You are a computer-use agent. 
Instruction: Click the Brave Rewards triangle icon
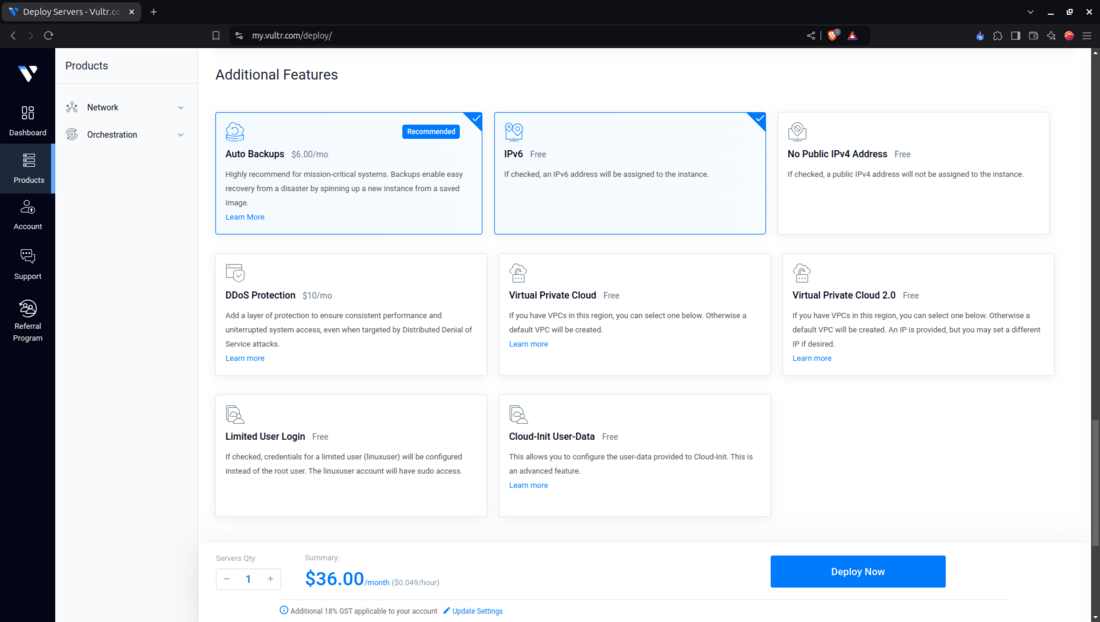coord(852,36)
